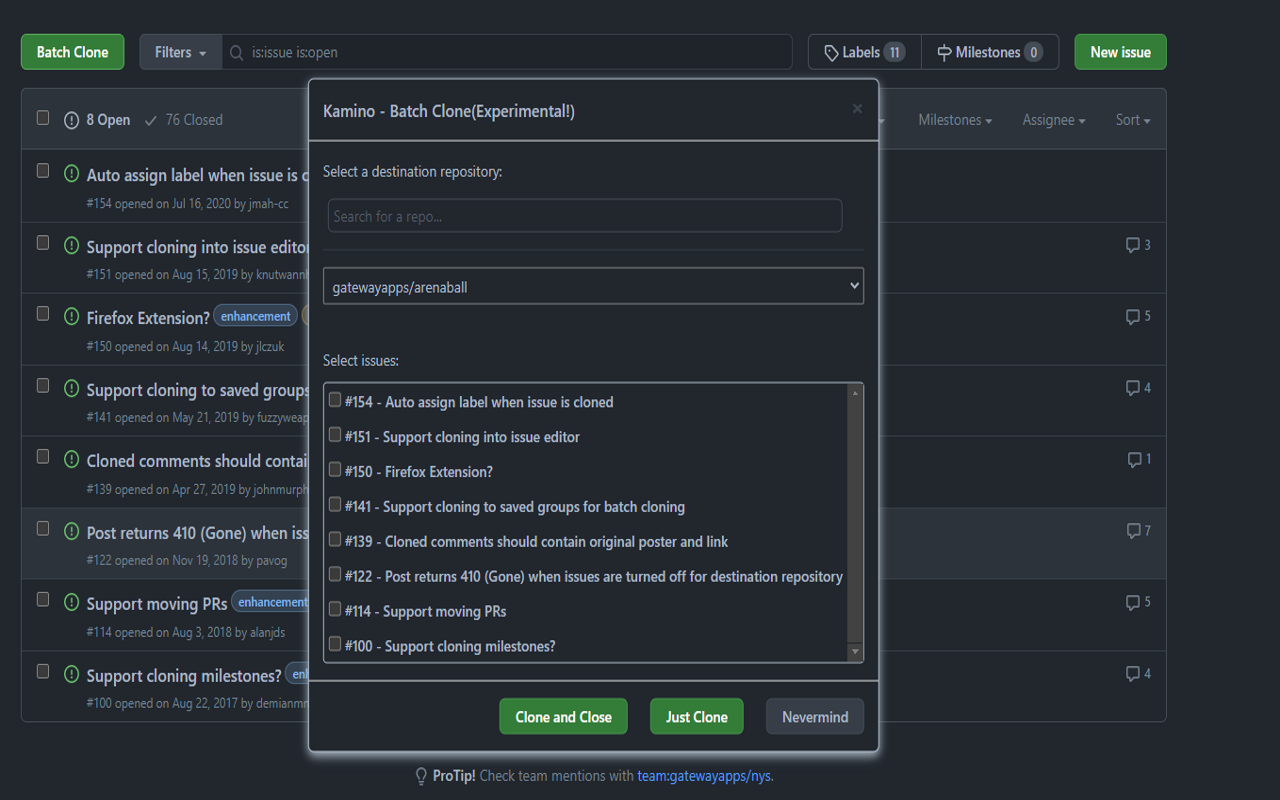
Task: Click the Search for a repo field
Action: point(585,216)
